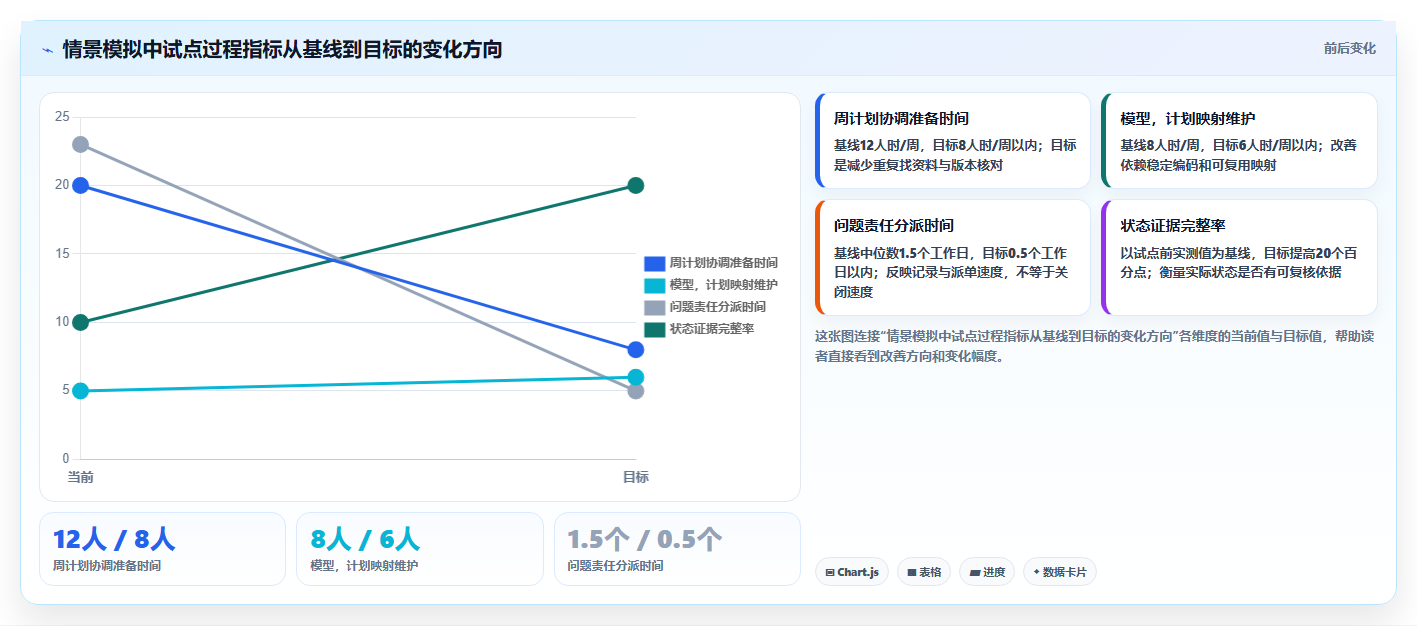
Task: Click legend label 状态证据完整率
Action: 711,329
